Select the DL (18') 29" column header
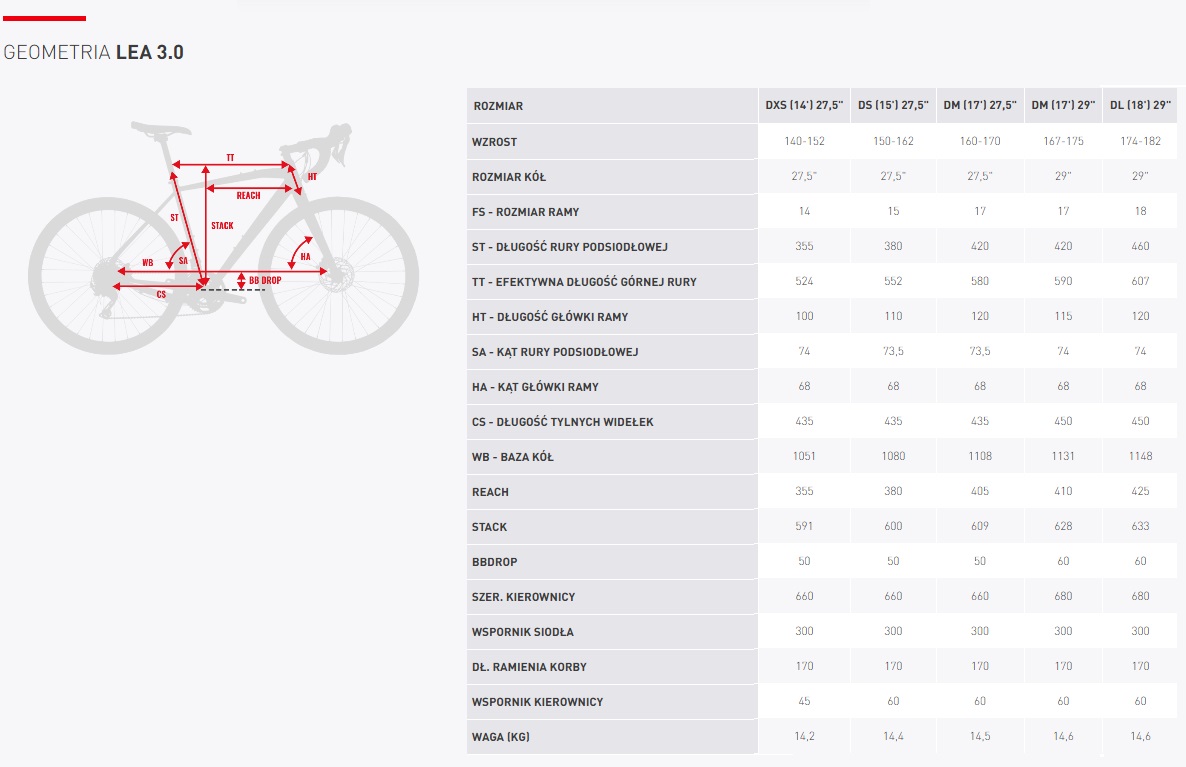 pos(1139,106)
